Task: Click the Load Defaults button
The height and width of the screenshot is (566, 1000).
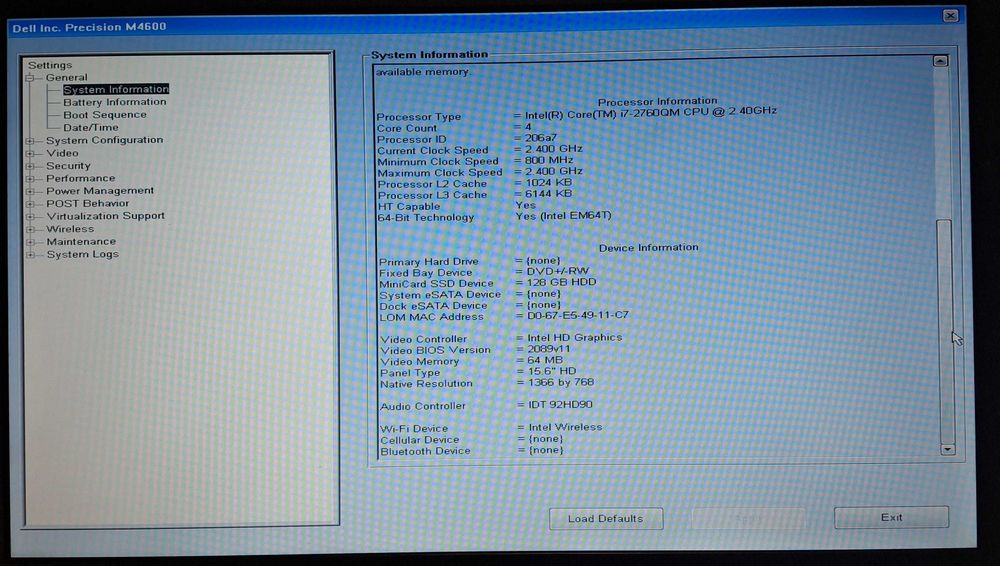Action: [606, 518]
